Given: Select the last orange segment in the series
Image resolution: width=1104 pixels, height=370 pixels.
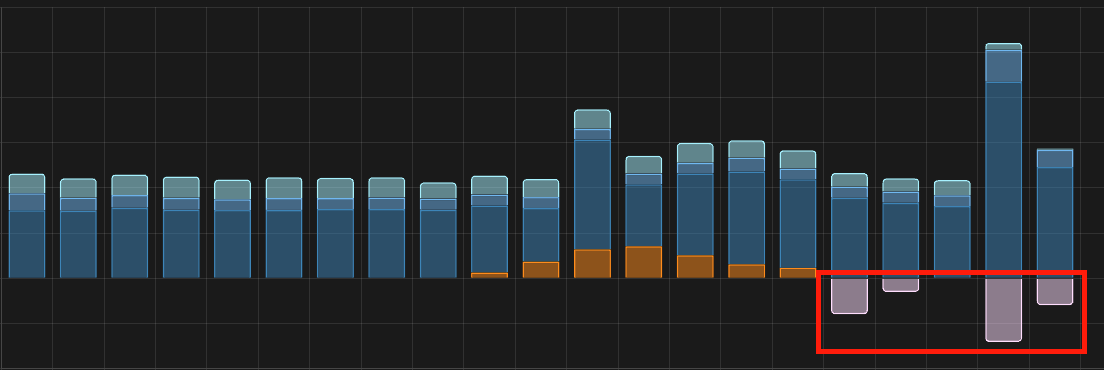Looking at the screenshot, I should [x=798, y=273].
